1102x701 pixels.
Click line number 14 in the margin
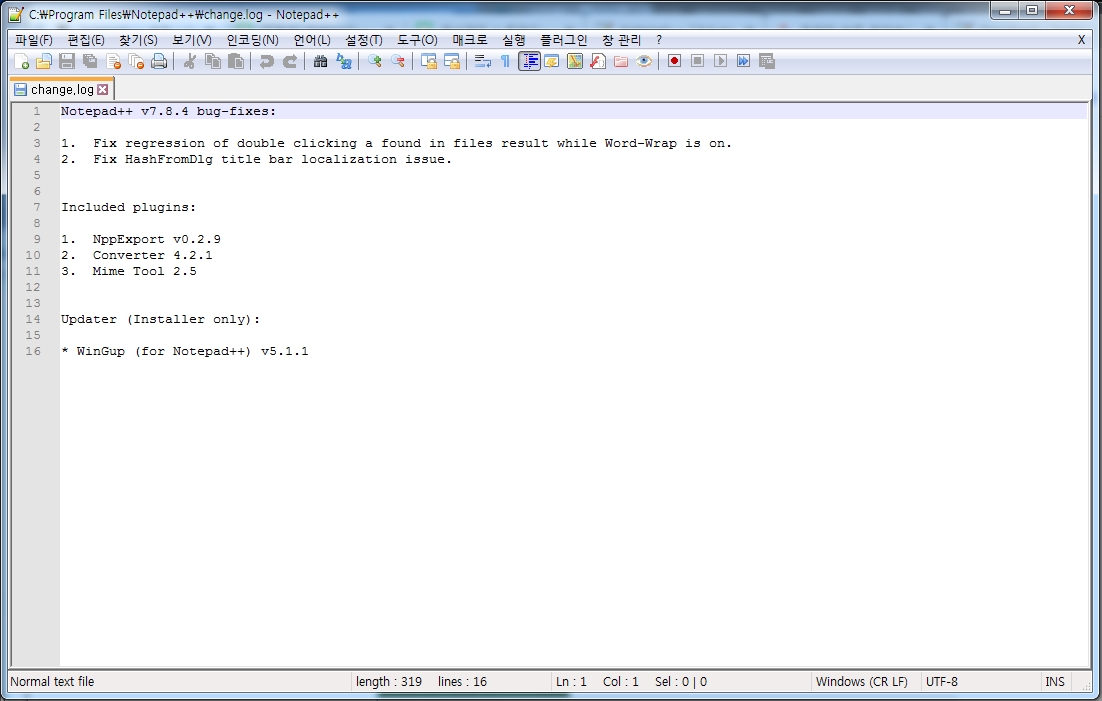(x=33, y=319)
